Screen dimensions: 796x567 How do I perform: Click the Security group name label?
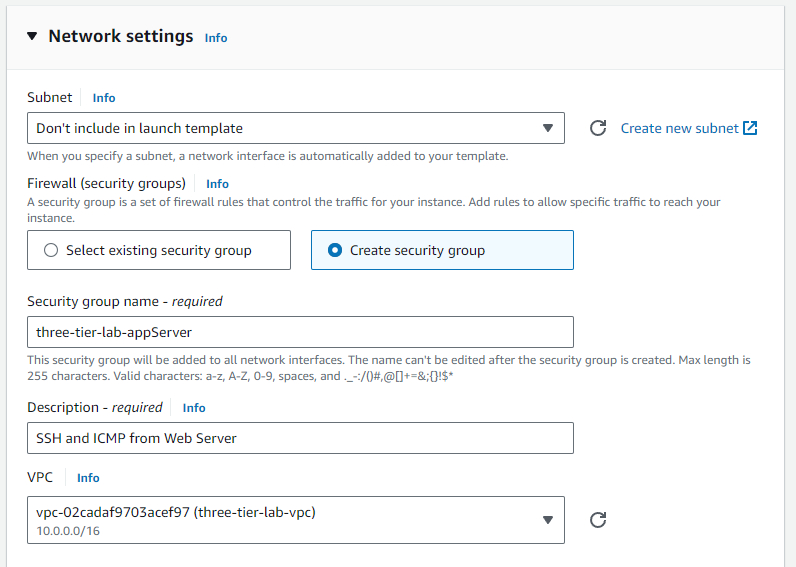pyautogui.click(x=124, y=301)
